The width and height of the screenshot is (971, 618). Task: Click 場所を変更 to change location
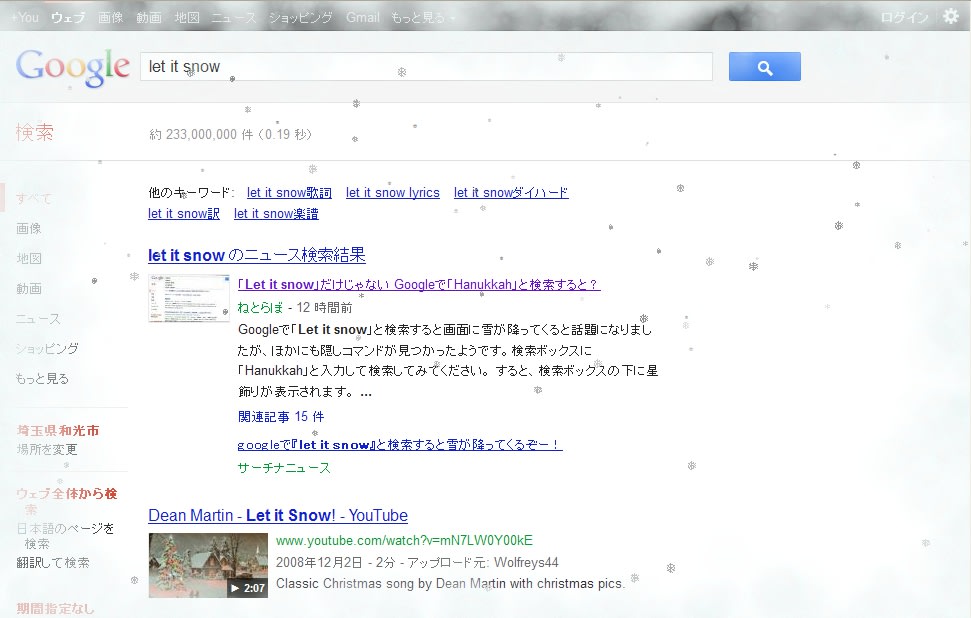[x=47, y=449]
